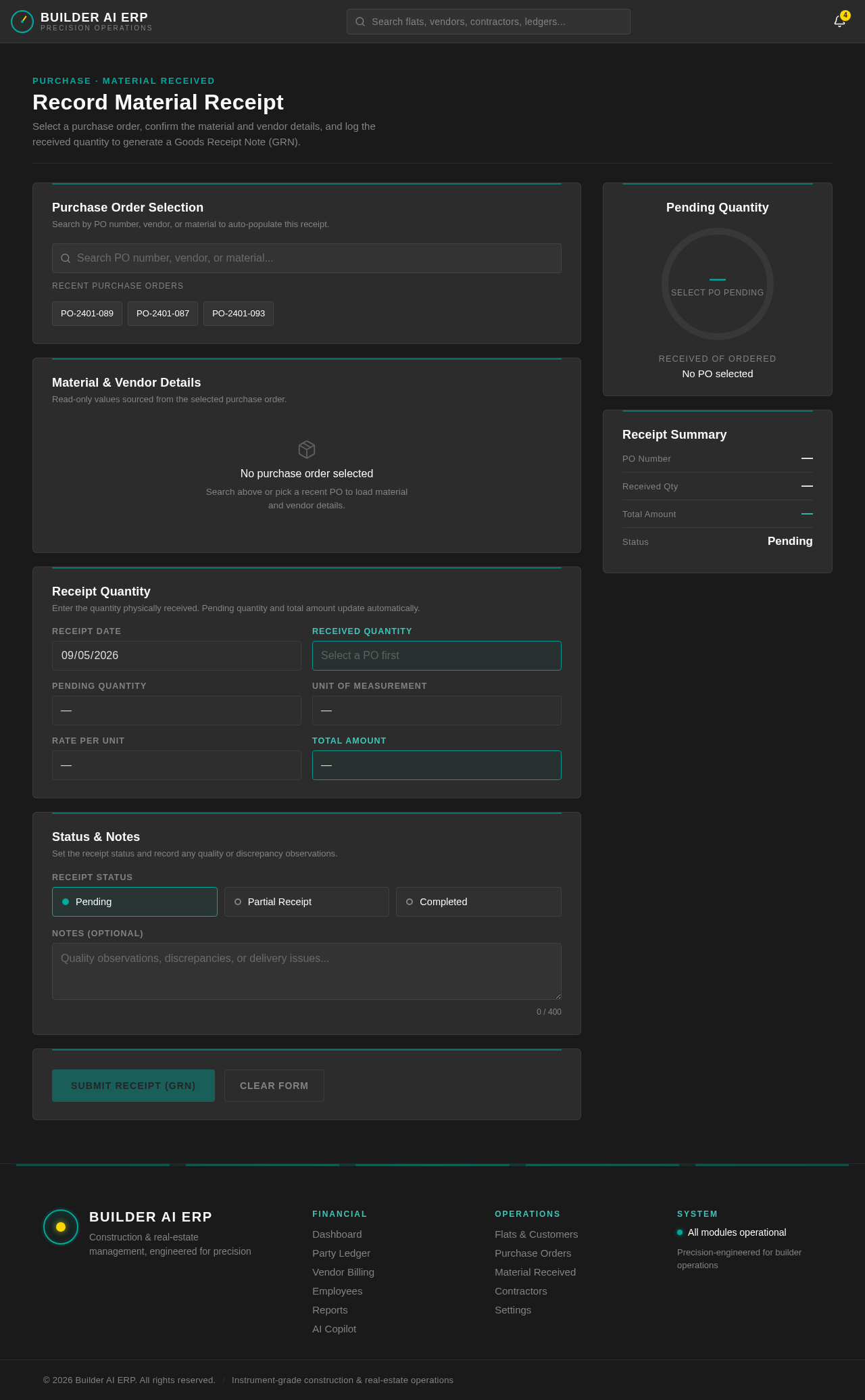This screenshot has width=865, height=1400.
Task: Click the 'No PO selected' text
Action: [x=718, y=374]
